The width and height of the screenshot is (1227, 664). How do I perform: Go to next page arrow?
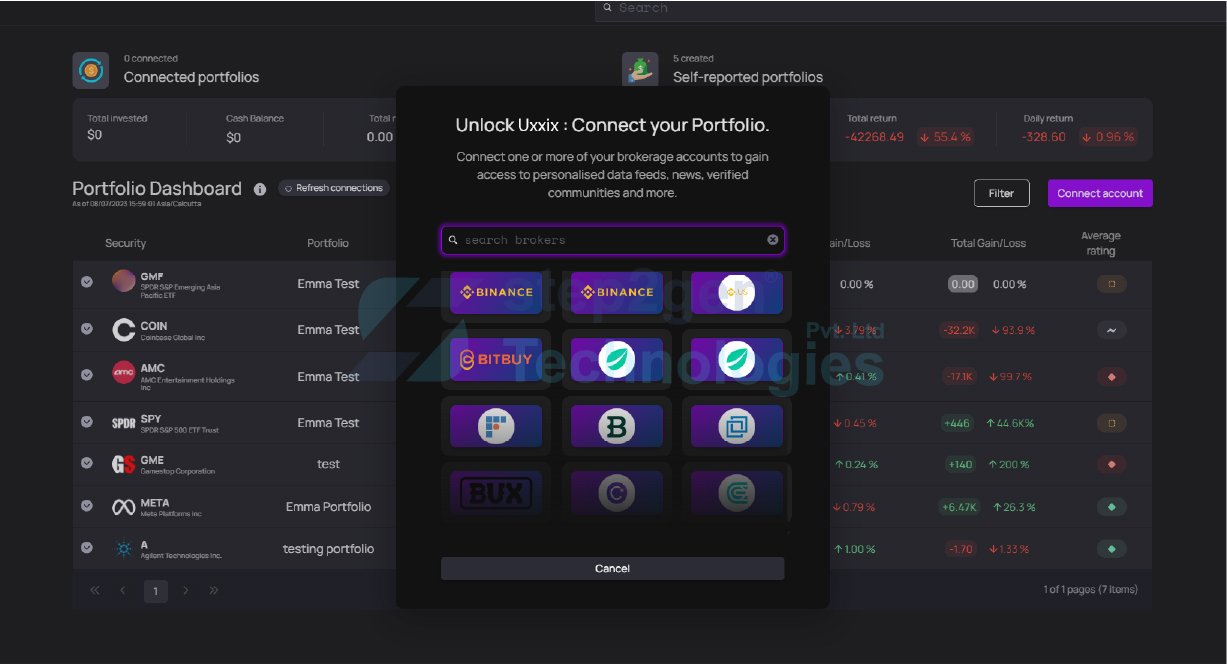pos(186,591)
